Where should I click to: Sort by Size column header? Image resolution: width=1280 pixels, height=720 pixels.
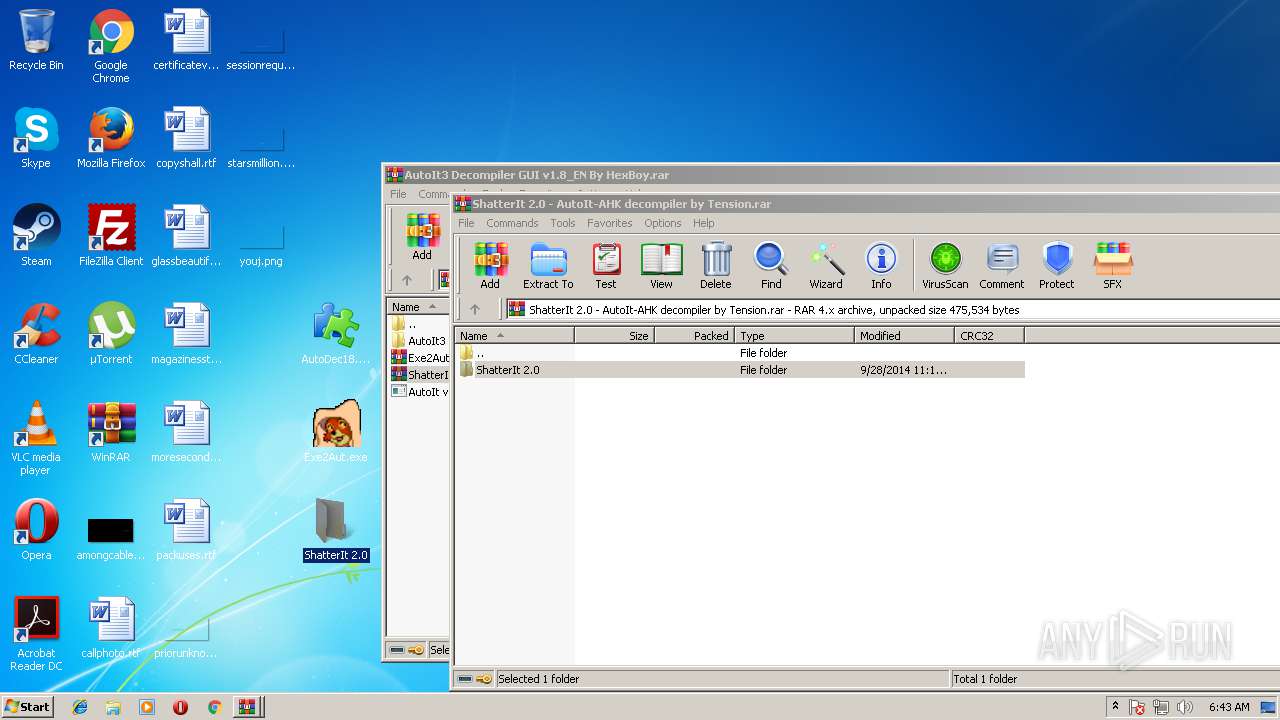[x=614, y=336]
